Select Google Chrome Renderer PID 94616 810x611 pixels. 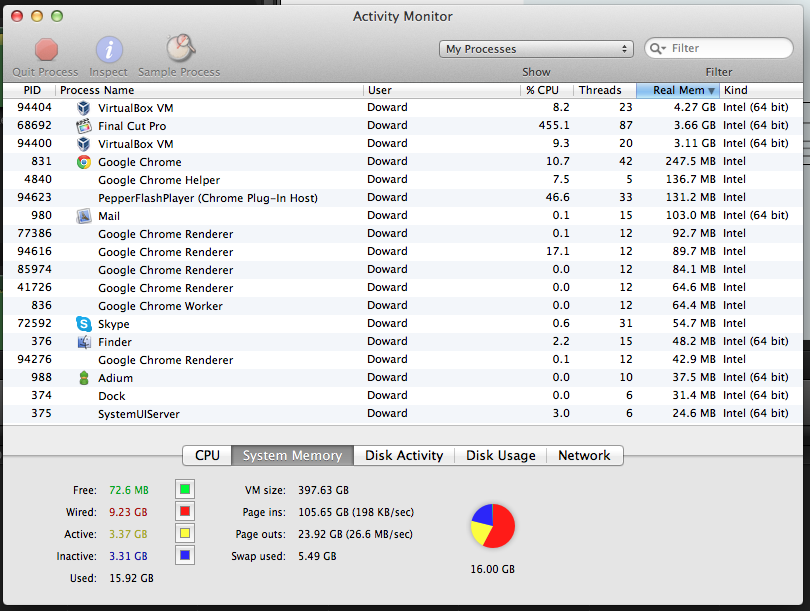pos(403,252)
